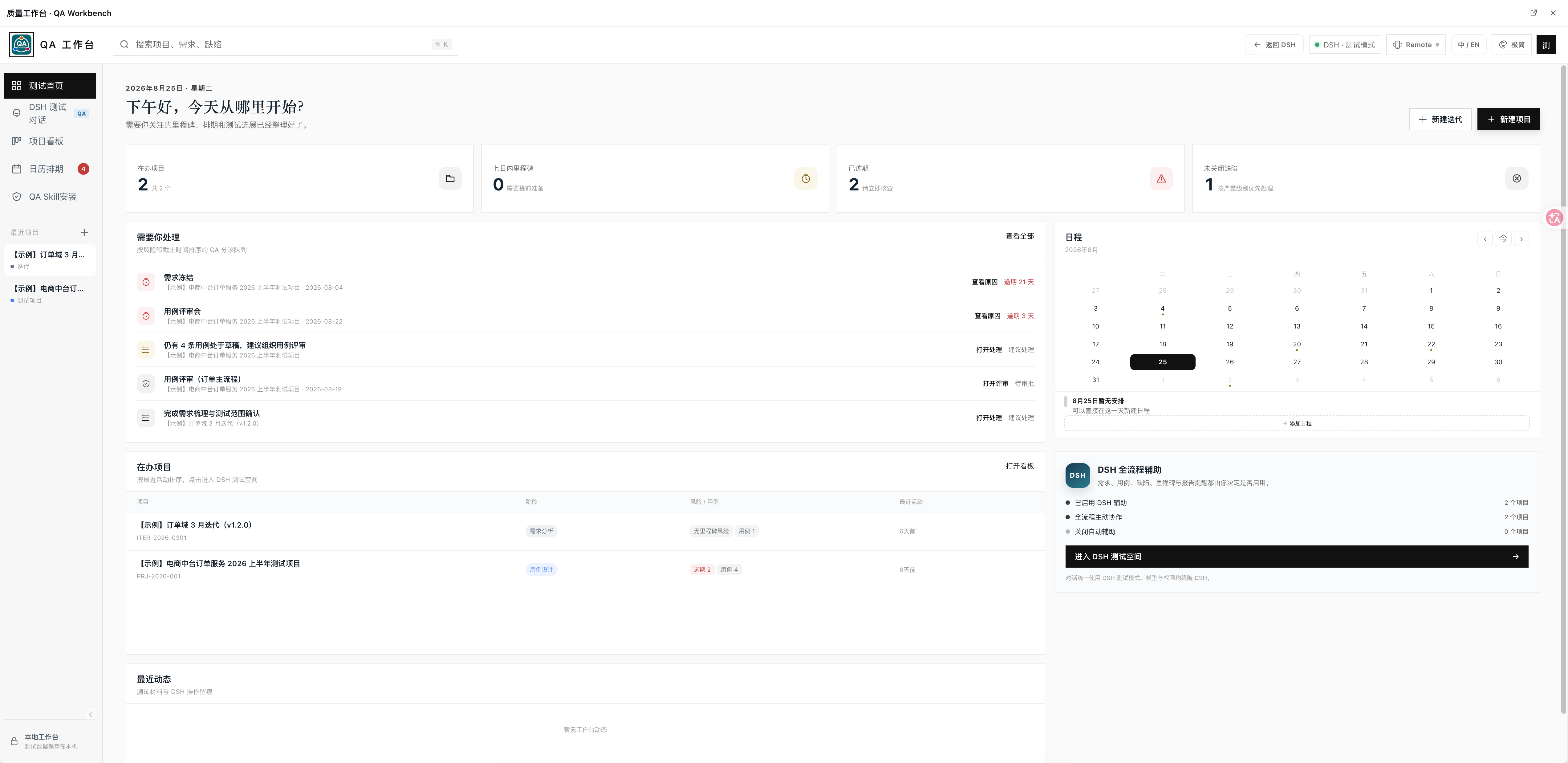
Task: Click the lock icon beside 本地工作台
Action: [x=14, y=741]
